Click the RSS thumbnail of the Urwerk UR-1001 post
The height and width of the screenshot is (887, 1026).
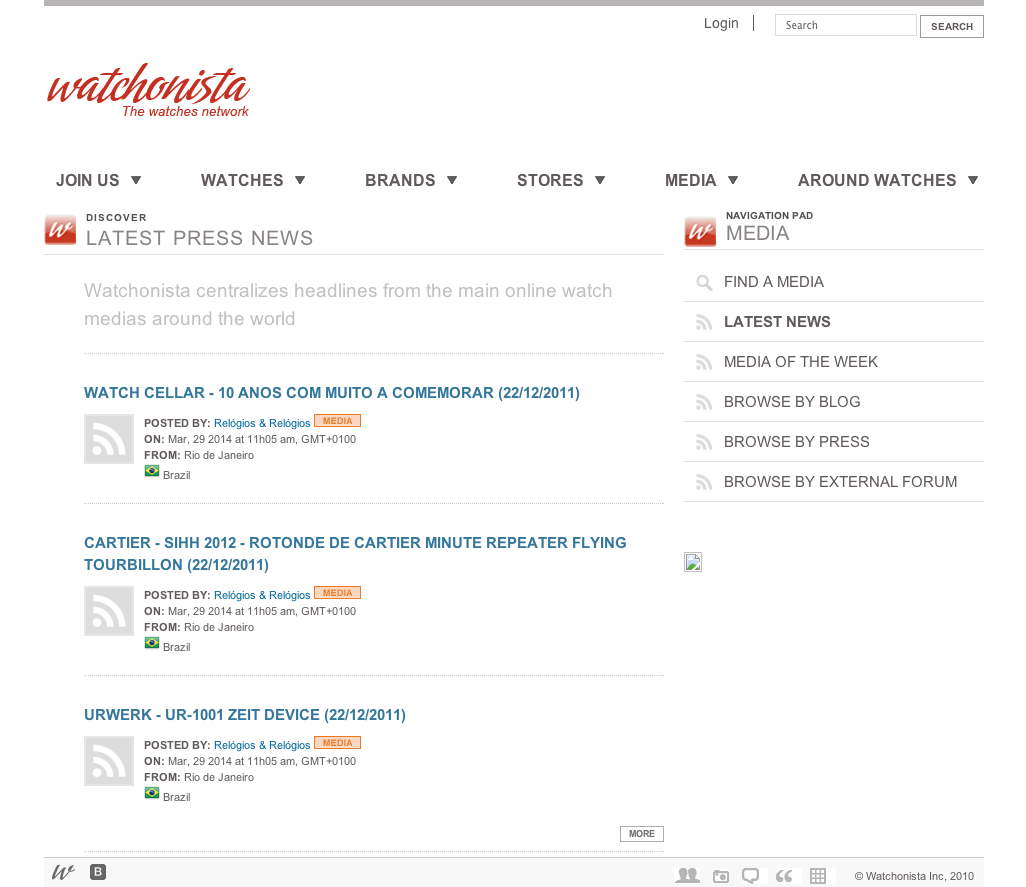(109, 761)
